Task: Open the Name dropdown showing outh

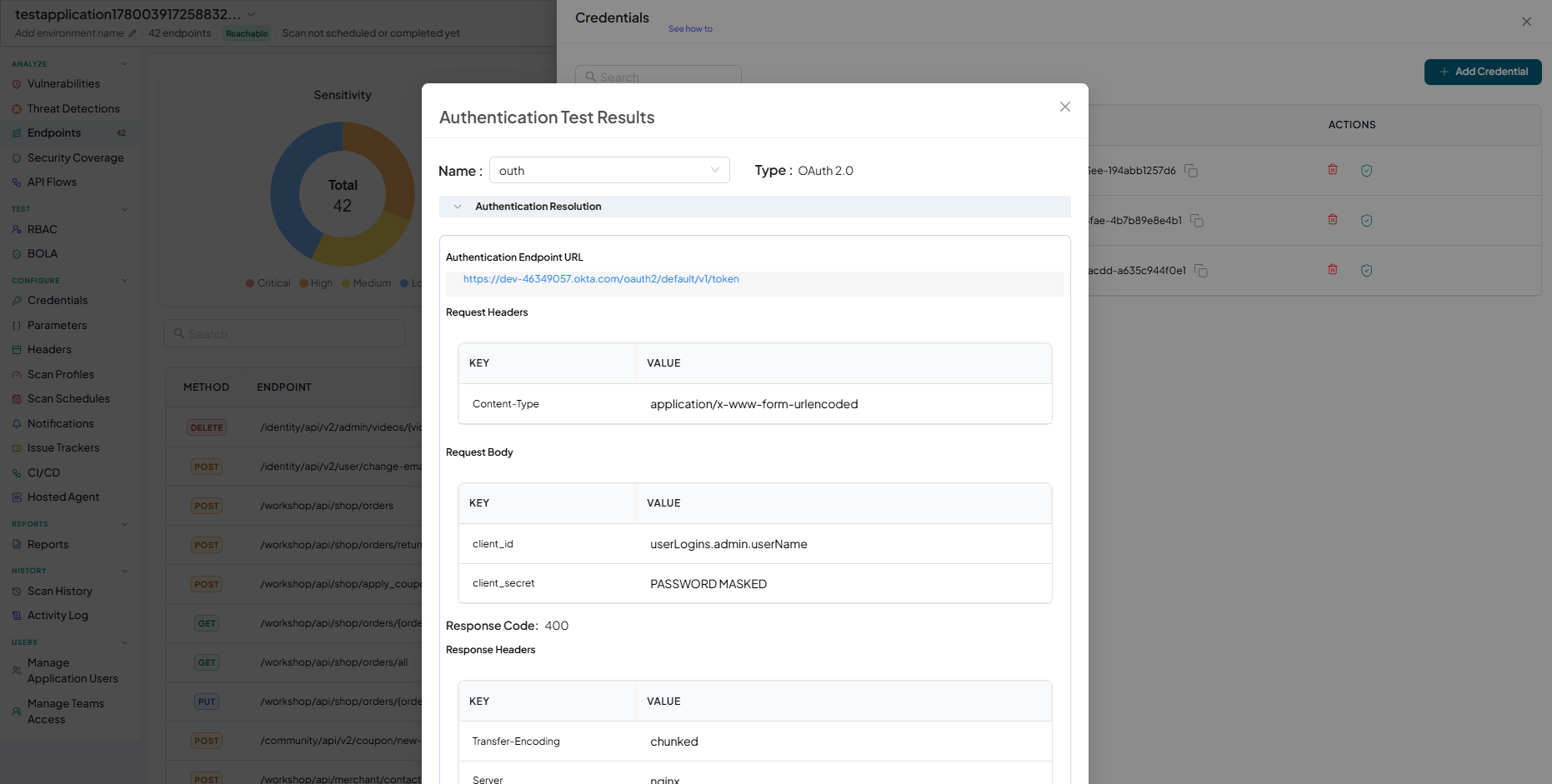Action: tap(609, 170)
